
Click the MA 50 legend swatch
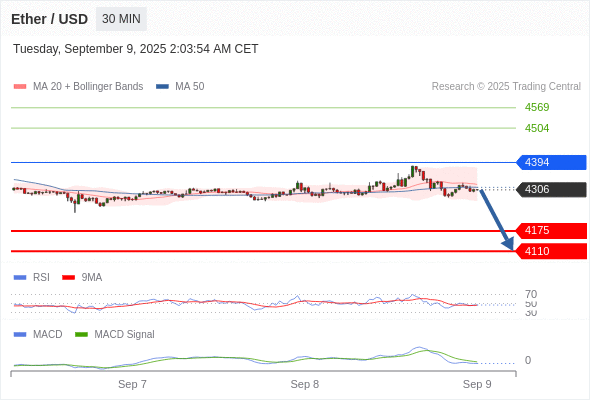pyautogui.click(x=162, y=87)
